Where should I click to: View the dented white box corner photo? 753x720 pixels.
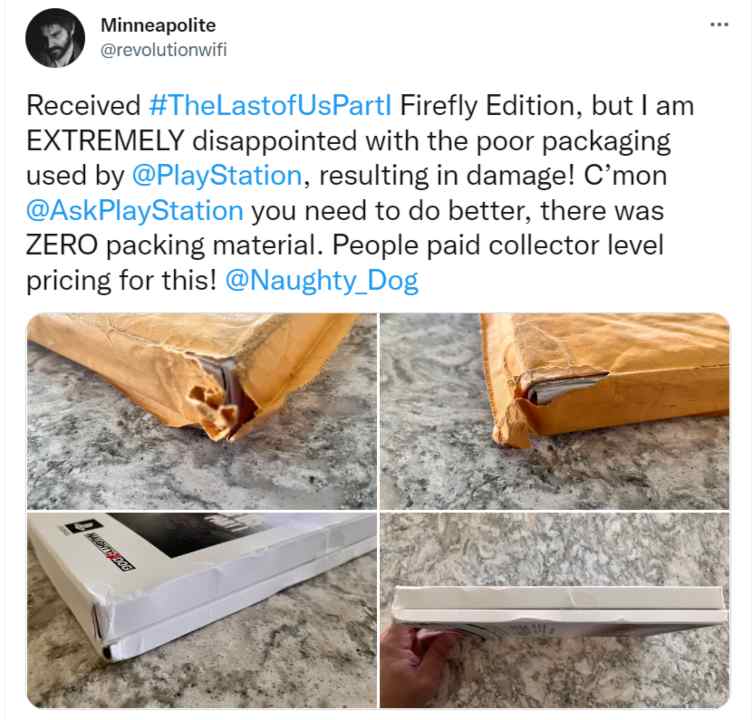[x=202, y=610]
